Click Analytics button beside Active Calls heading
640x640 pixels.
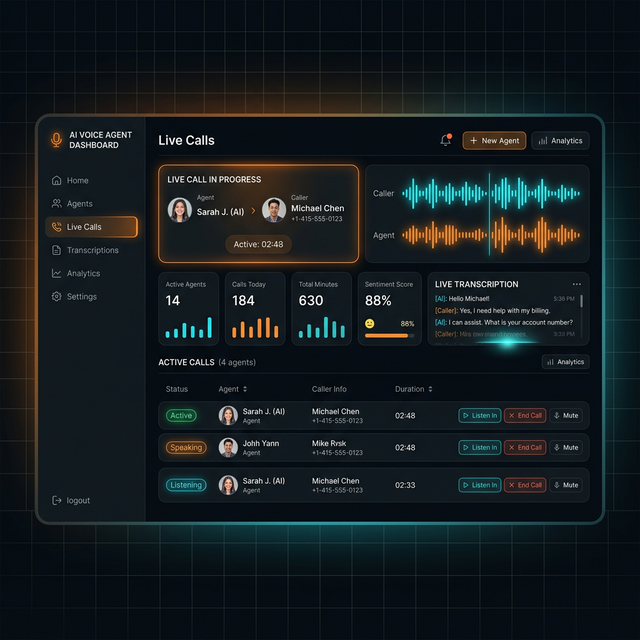(x=565, y=362)
